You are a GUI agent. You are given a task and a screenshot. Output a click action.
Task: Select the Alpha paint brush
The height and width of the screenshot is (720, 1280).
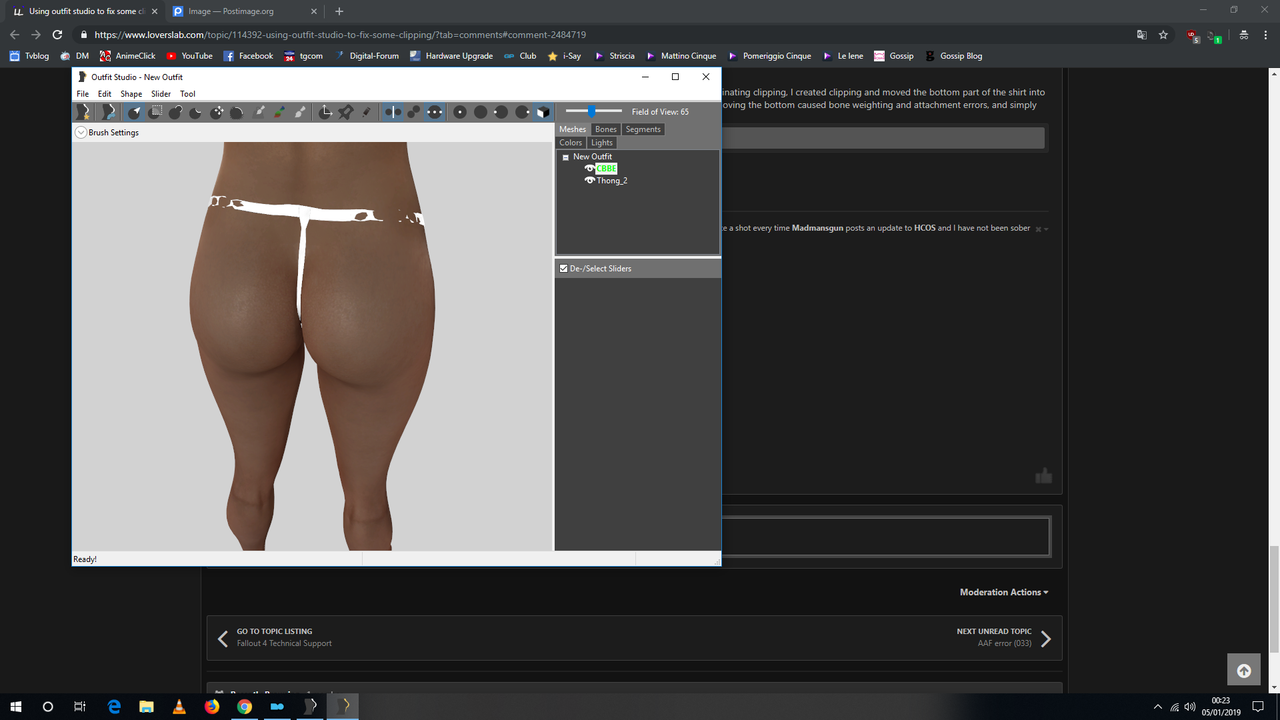click(x=300, y=112)
